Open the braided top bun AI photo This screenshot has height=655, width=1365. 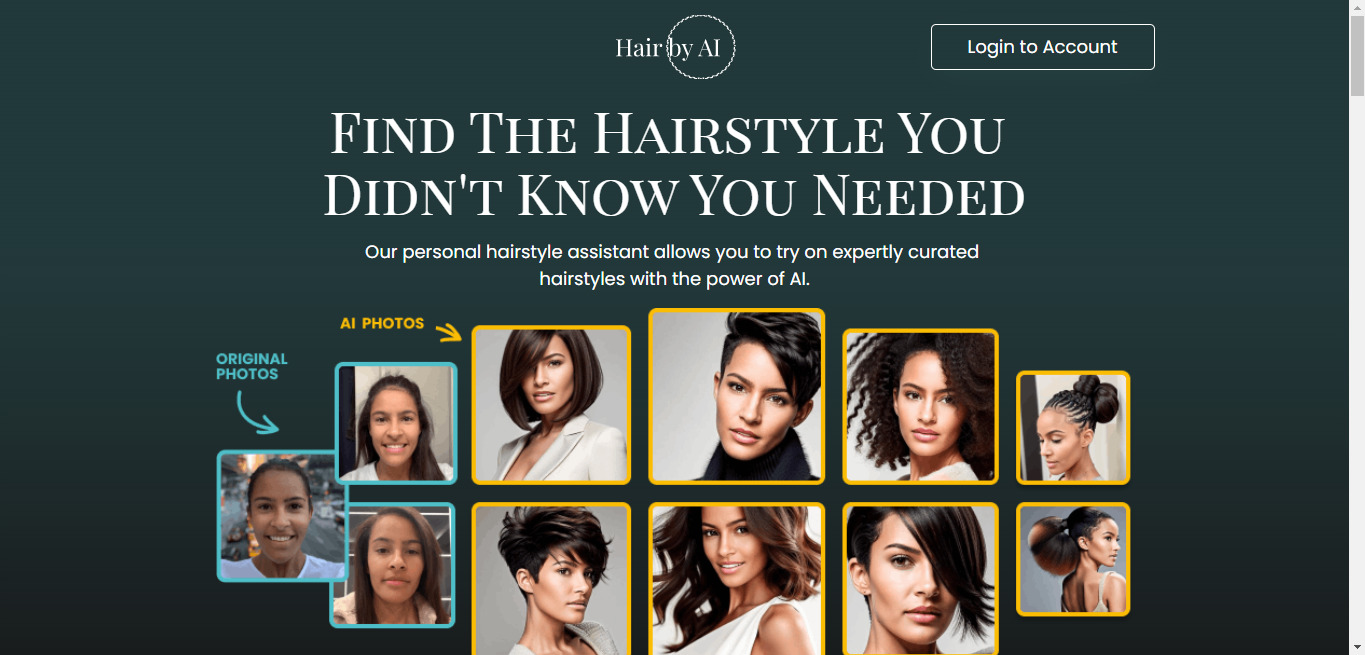pyautogui.click(x=1073, y=428)
